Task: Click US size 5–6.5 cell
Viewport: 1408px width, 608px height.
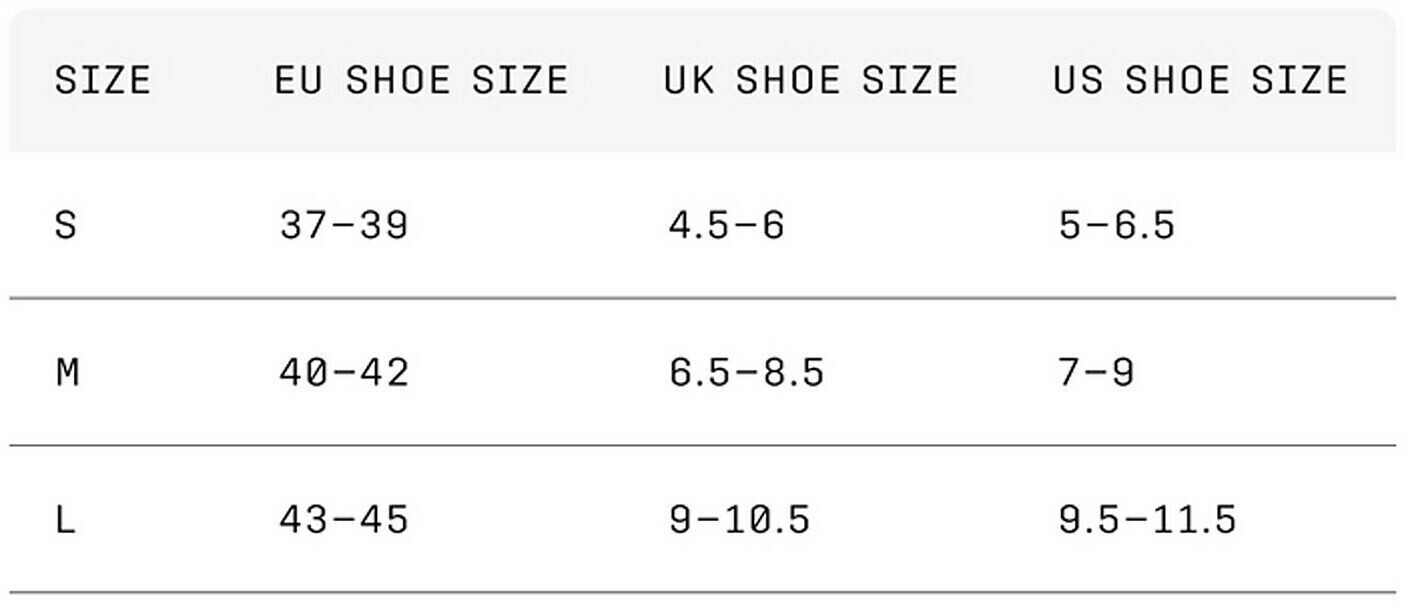Action: 1116,226
